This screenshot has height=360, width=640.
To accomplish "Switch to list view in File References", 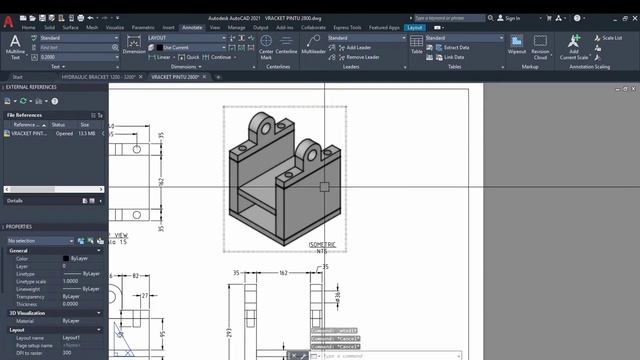I will point(93,116).
